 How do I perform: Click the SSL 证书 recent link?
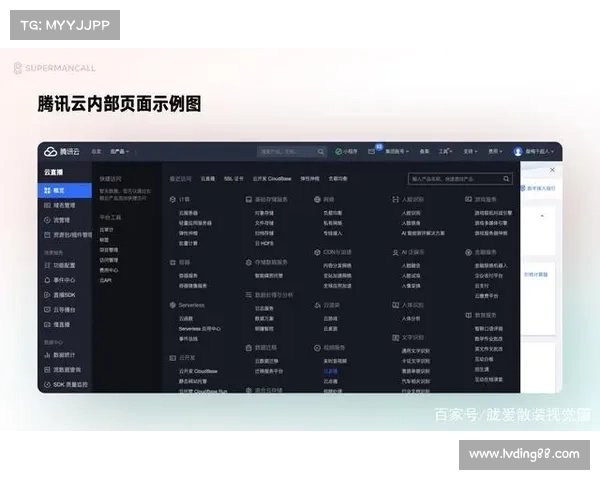pos(233,179)
